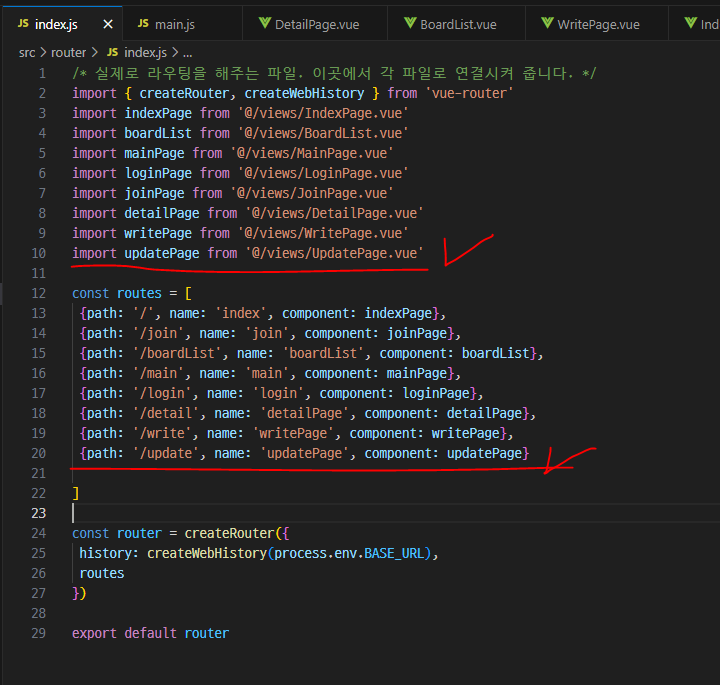Click the Vue icon on BoardList.vue tab

410,22
